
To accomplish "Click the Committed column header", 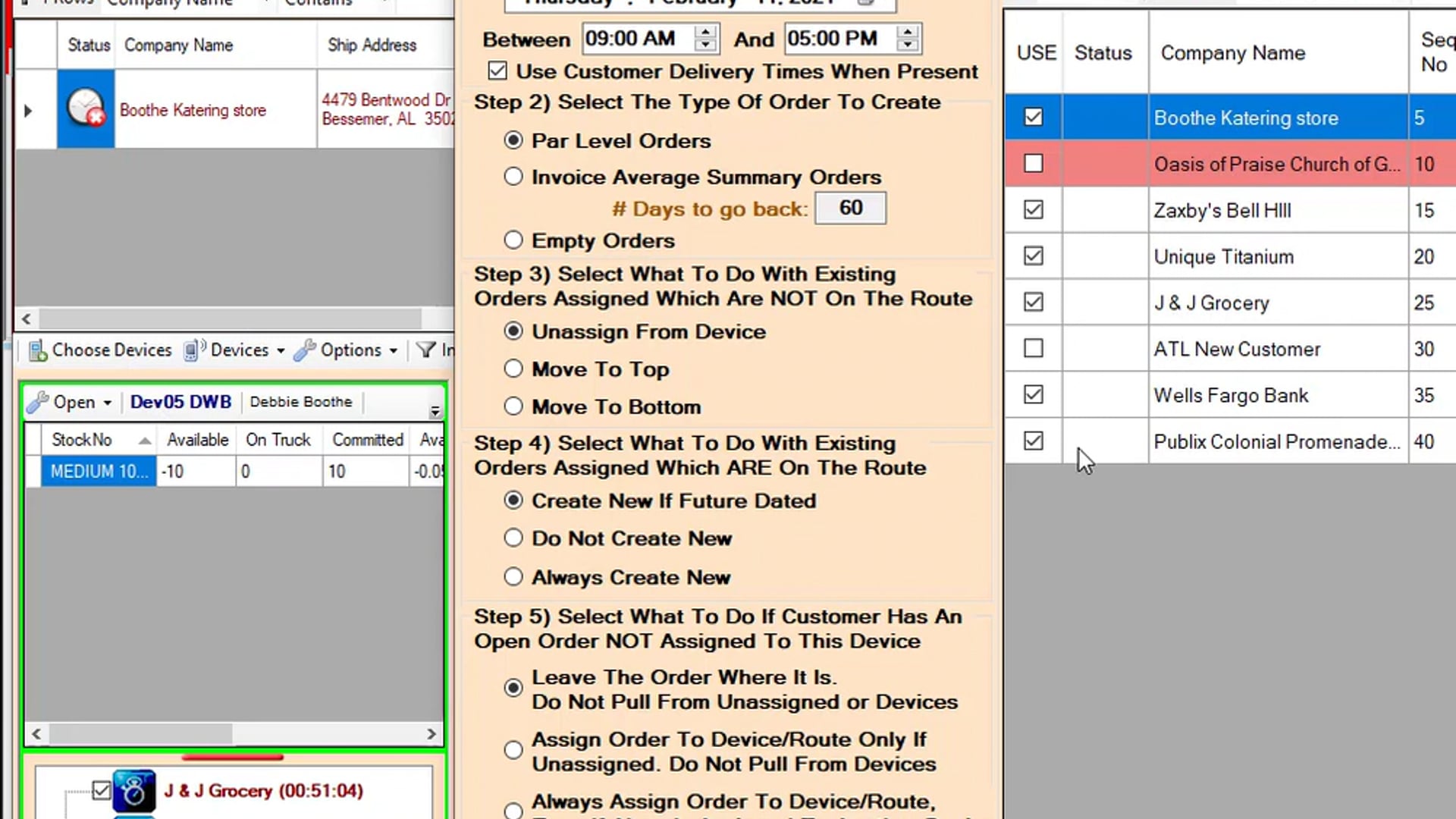I will click(368, 440).
